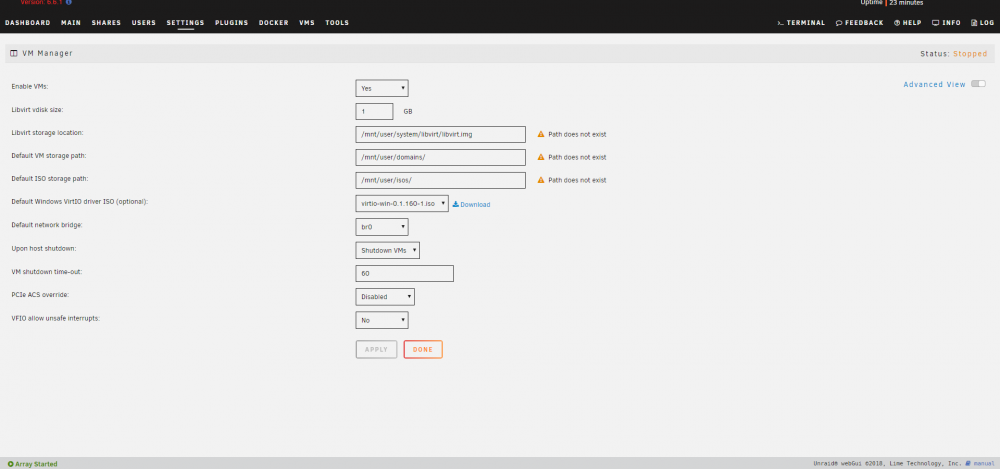The width and height of the screenshot is (1000, 469).
Task: Click warning icon beside Default ISO storage path
Action: 541,180
